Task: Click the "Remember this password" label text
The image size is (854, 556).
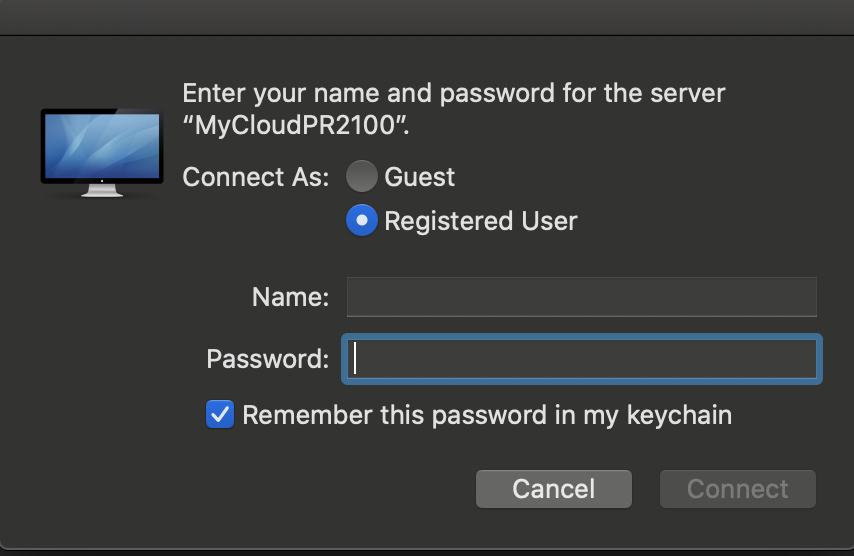Action: (x=486, y=414)
